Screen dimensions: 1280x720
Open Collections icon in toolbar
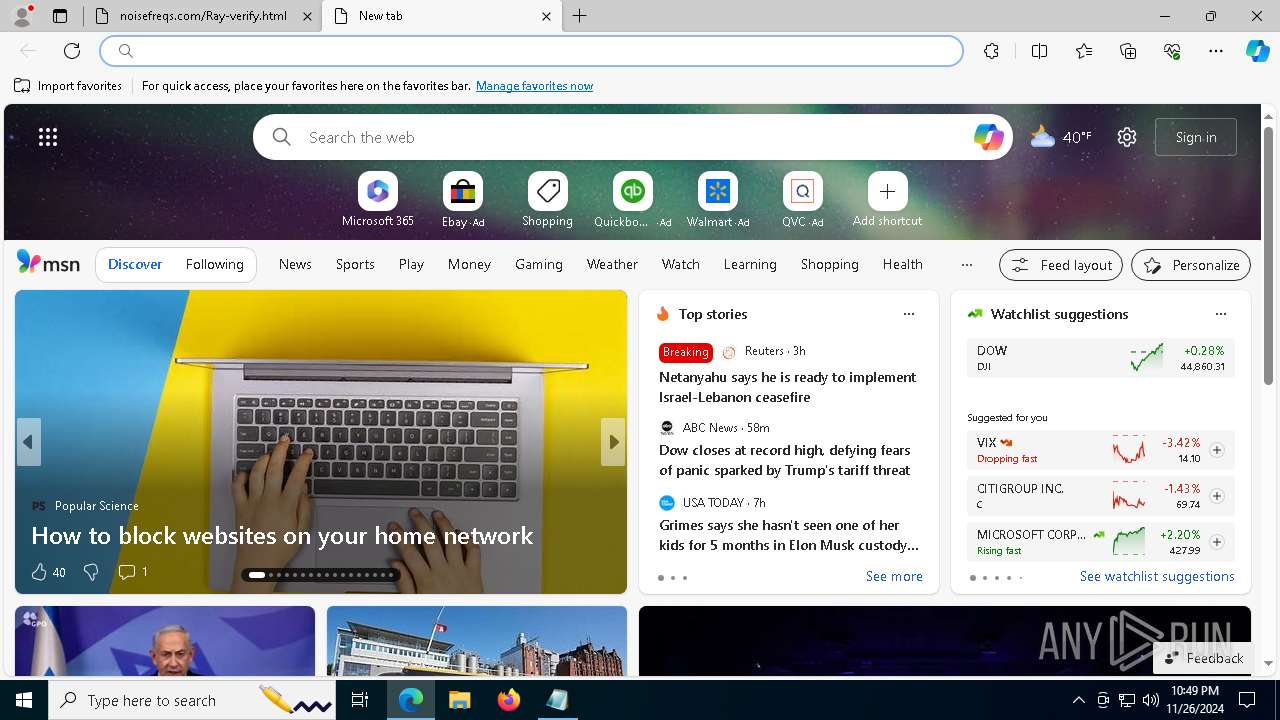click(x=1128, y=51)
